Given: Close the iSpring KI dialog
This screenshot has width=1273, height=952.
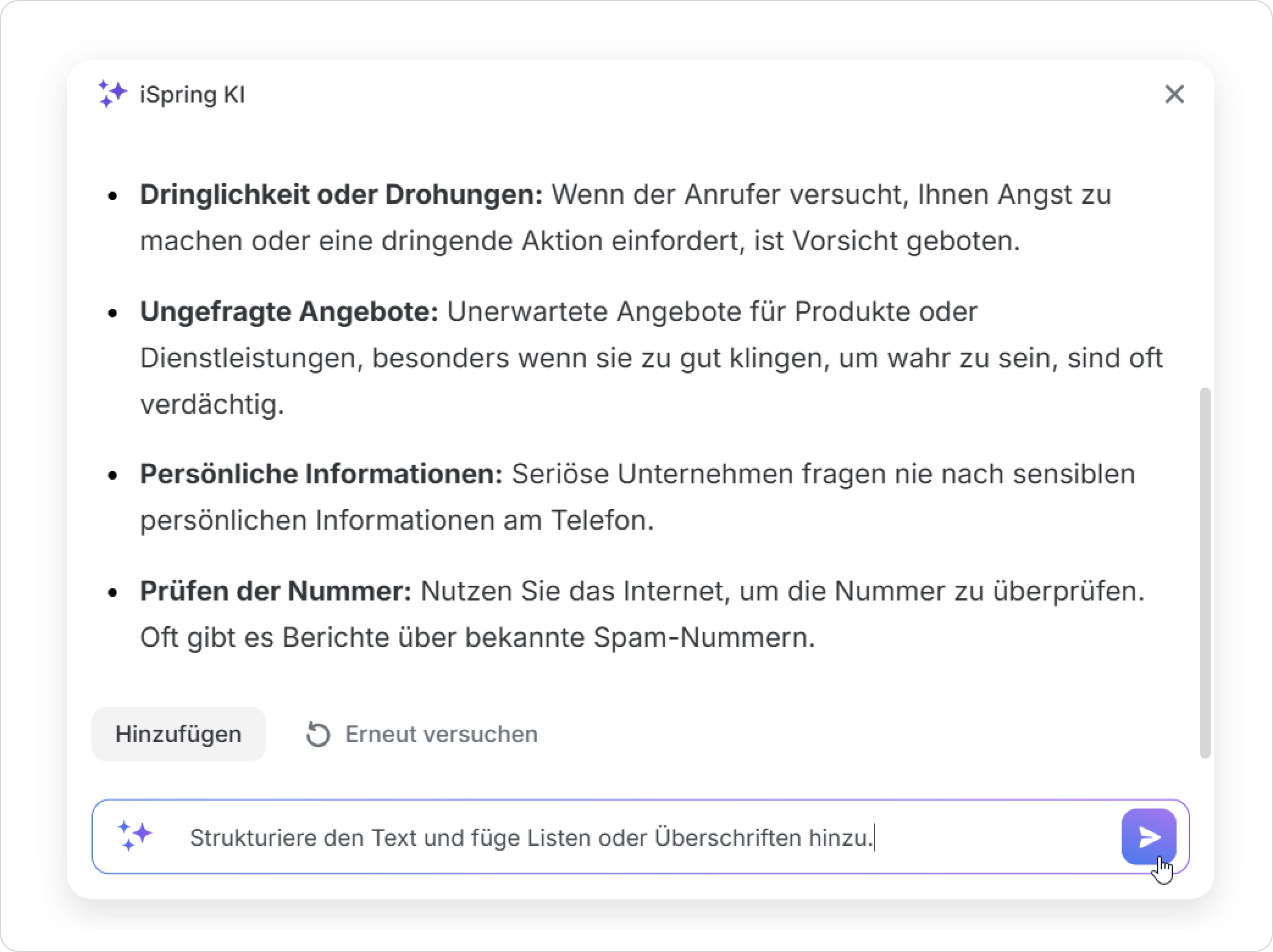Looking at the screenshot, I should (1174, 95).
